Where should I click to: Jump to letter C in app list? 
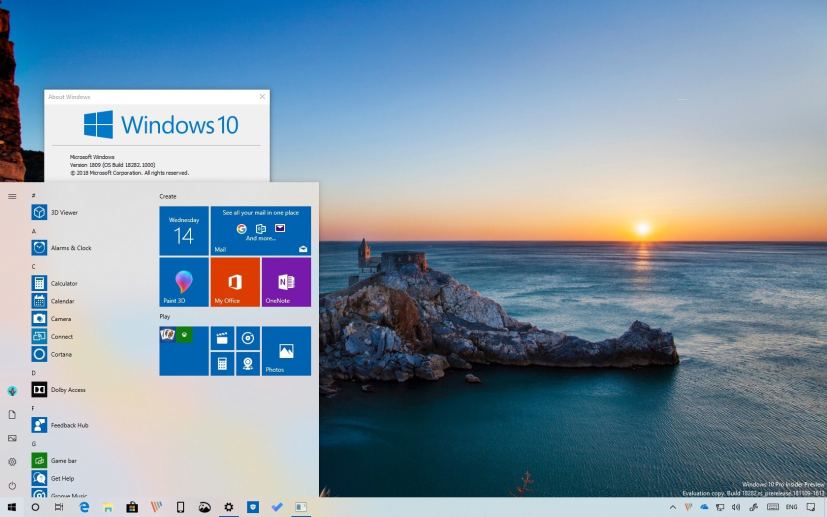click(34, 266)
